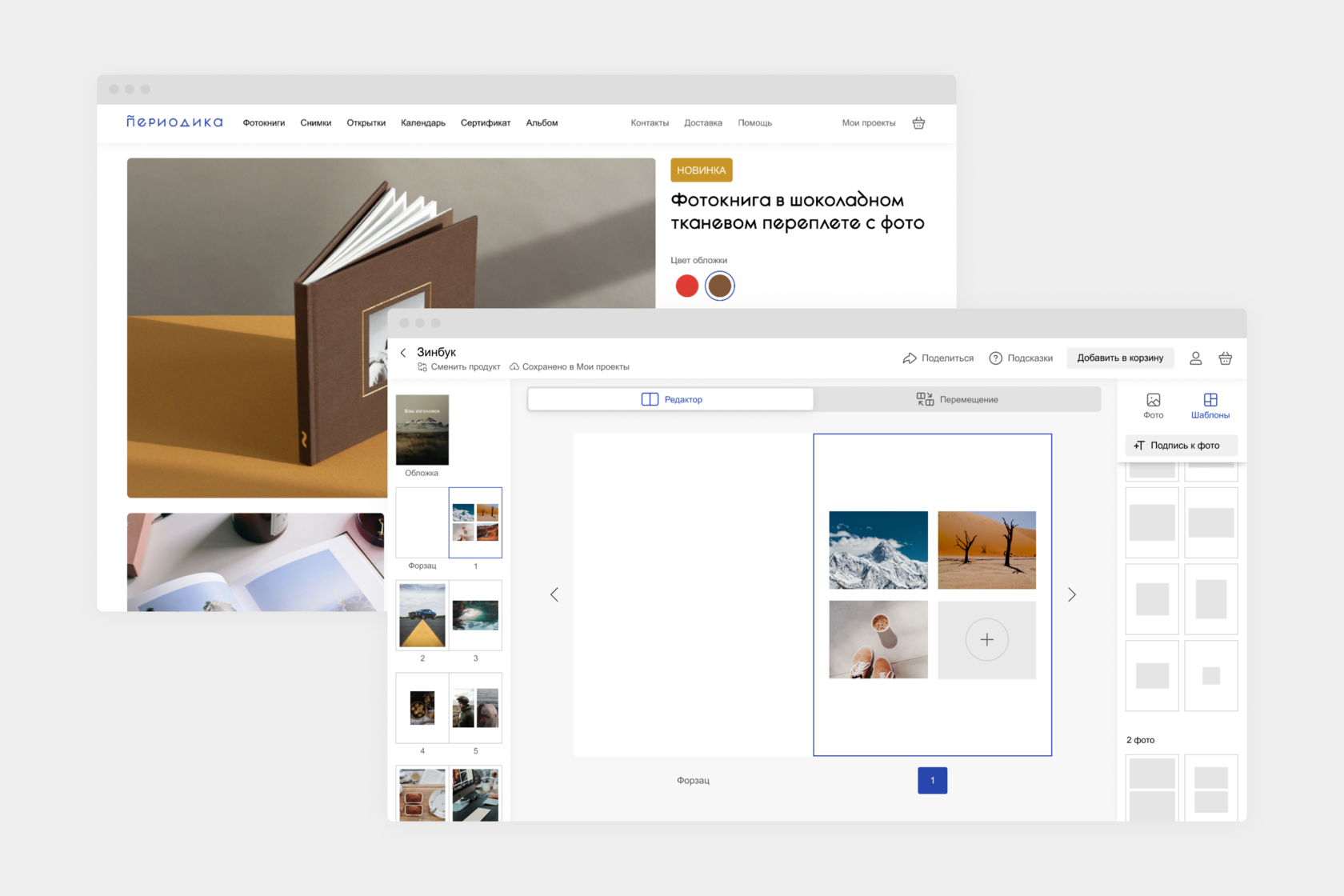Go to the next spread with right arrow

click(1072, 594)
